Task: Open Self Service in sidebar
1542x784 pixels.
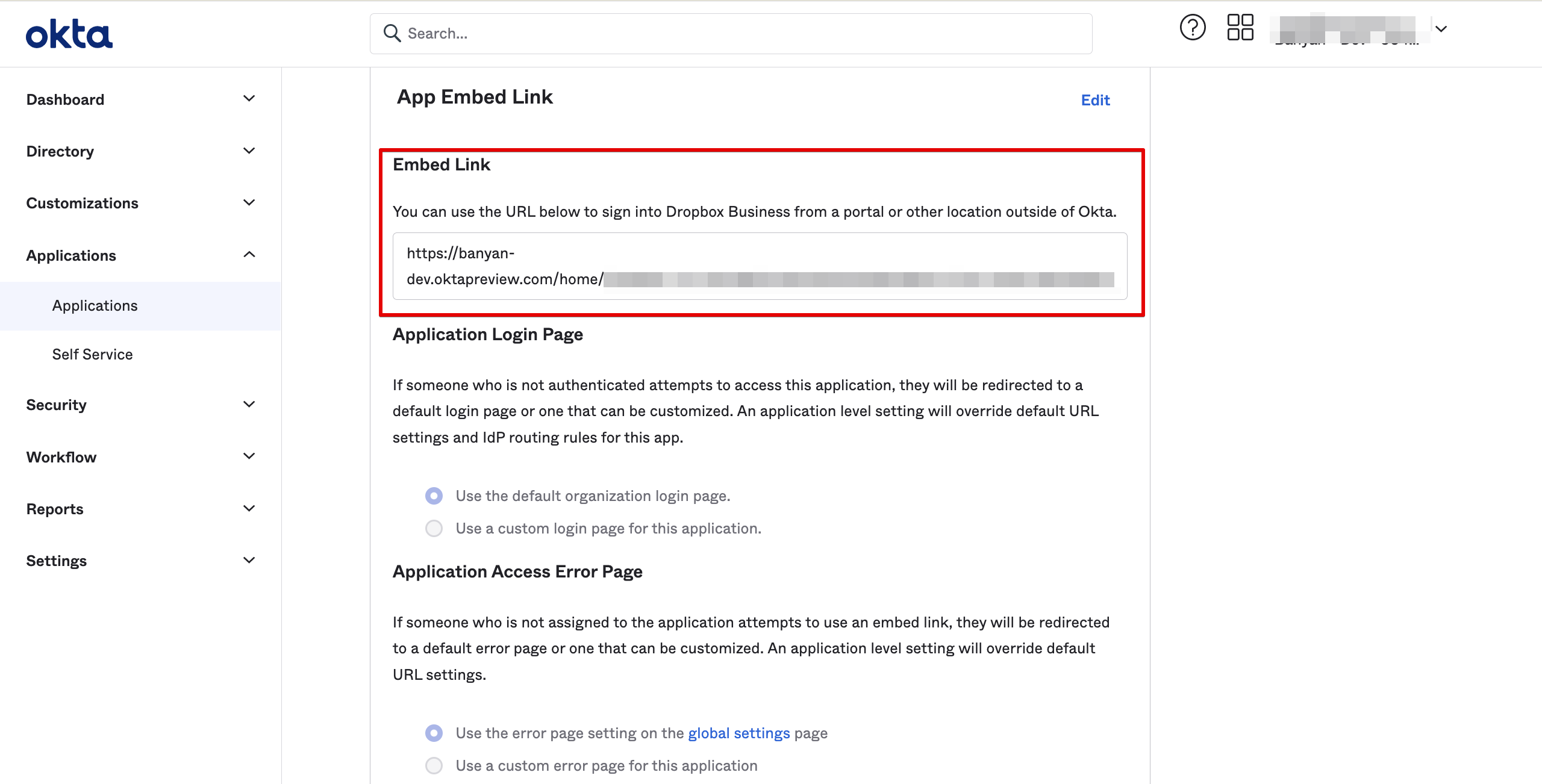Action: click(92, 355)
